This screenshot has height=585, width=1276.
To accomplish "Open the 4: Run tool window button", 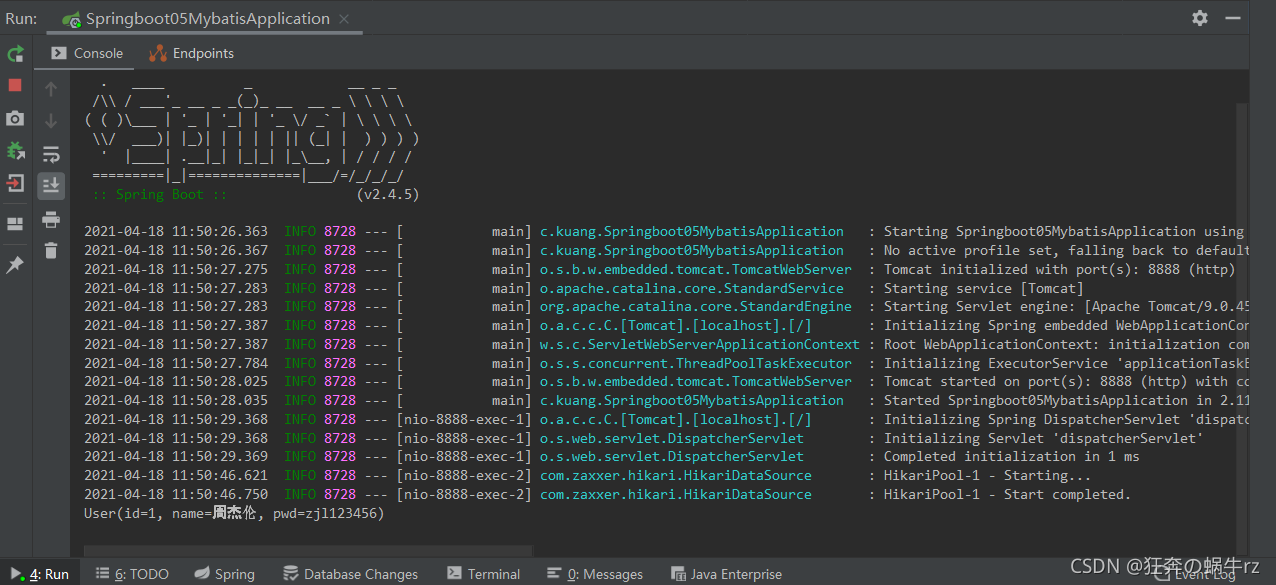I will pyautogui.click(x=40, y=574).
